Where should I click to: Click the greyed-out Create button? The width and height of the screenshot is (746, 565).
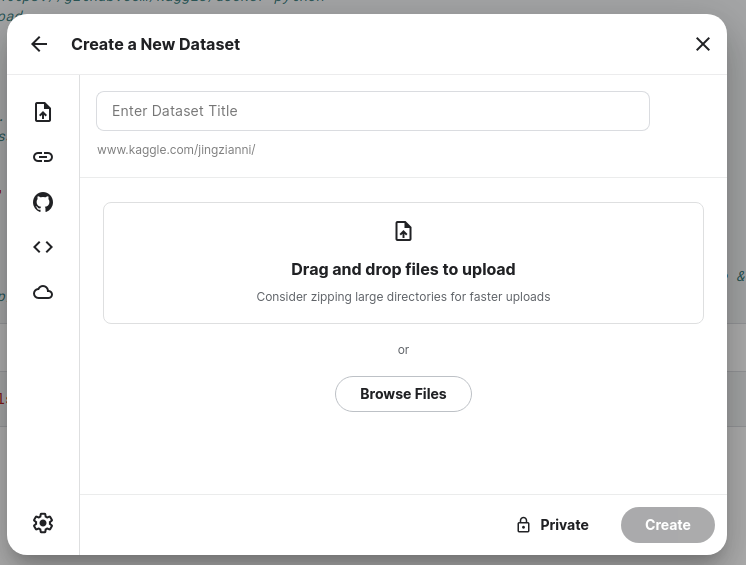pos(667,525)
